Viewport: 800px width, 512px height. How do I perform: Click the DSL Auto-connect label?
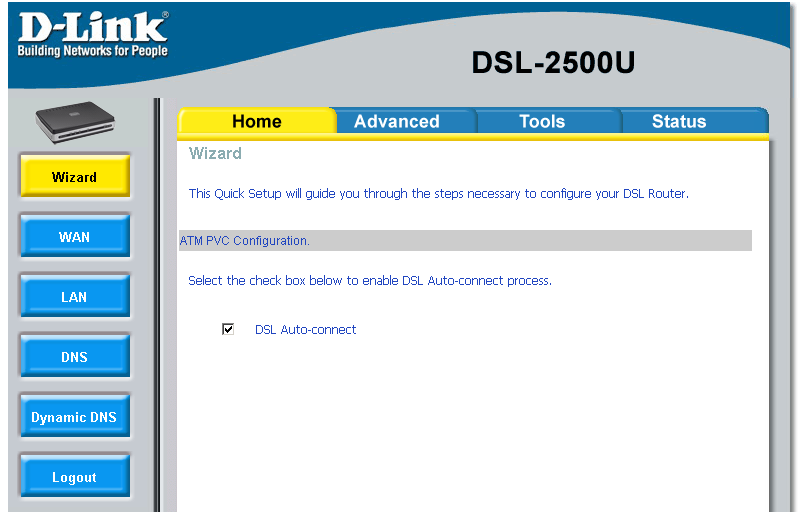tap(305, 329)
